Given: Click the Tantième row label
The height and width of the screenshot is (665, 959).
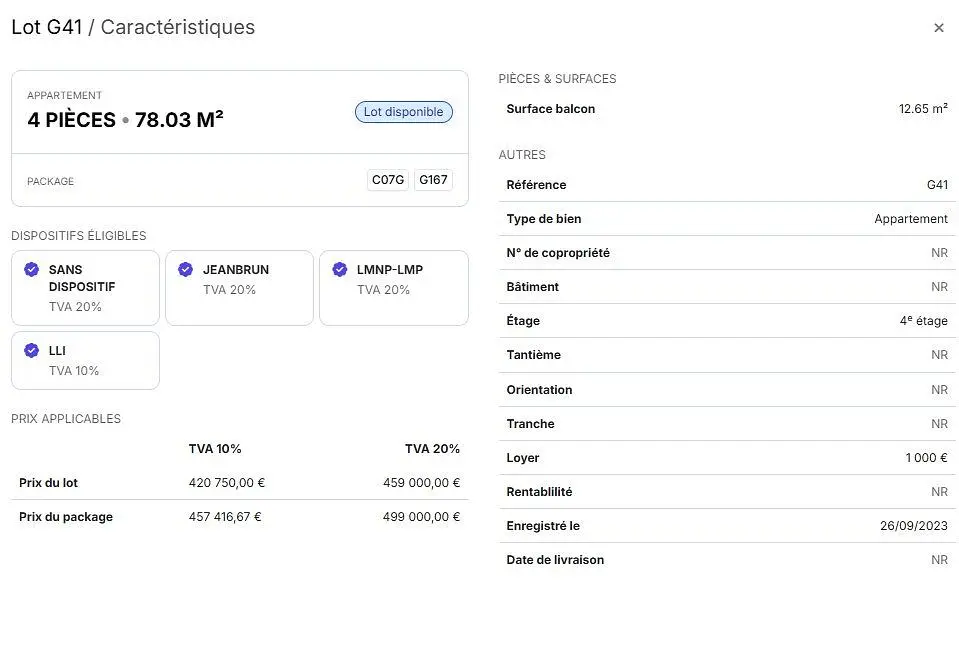Looking at the screenshot, I should (x=533, y=355).
